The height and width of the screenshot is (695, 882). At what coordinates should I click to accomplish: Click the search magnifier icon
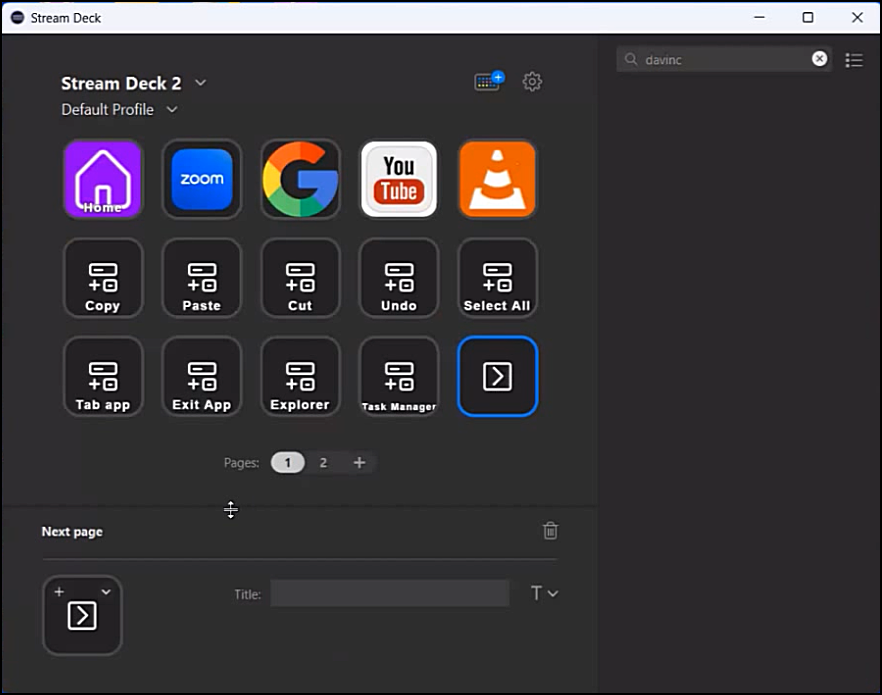tap(631, 59)
